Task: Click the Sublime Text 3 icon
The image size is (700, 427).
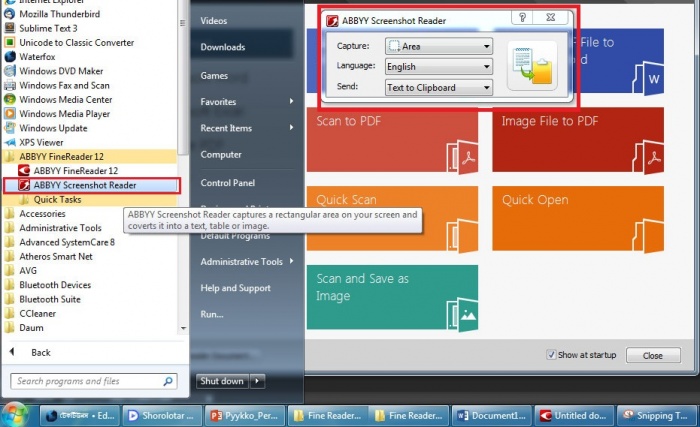Action: pyautogui.click(x=10, y=28)
